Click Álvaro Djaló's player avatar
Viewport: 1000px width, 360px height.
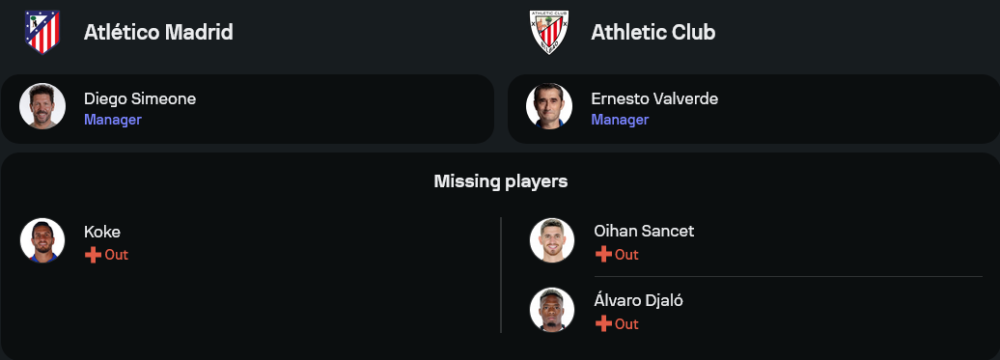[x=552, y=310]
